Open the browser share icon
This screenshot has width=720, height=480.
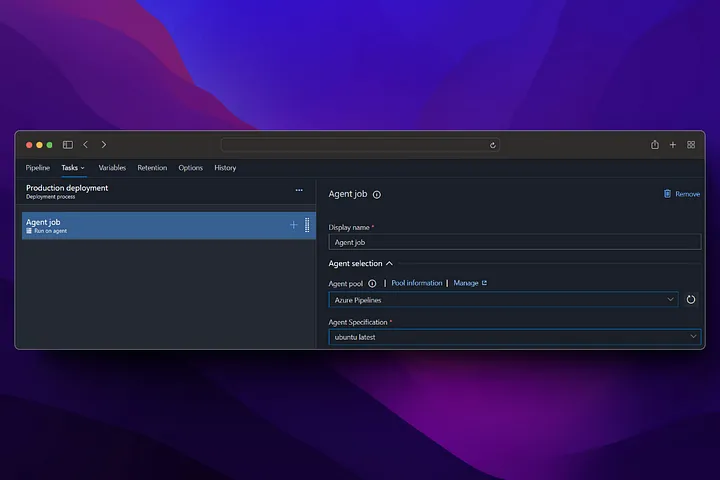[x=655, y=145]
